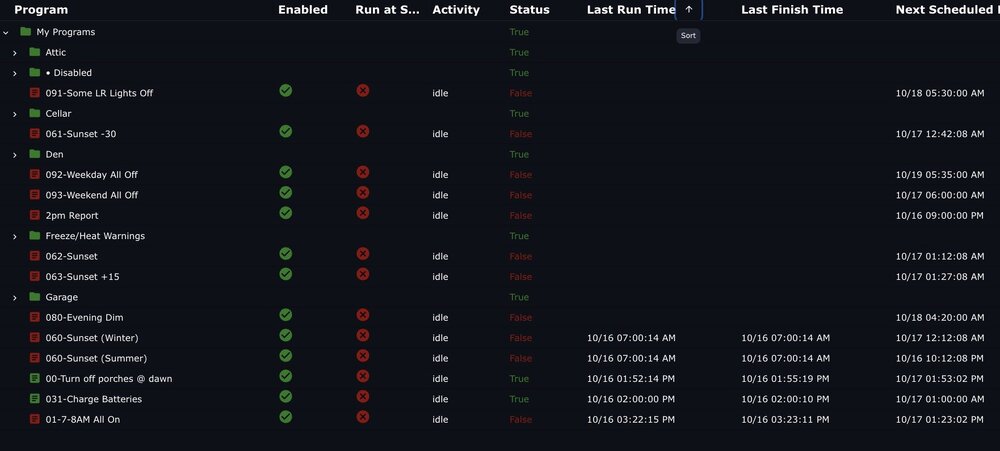Click the red program icon for 091-Some LR Lights Off

tap(34, 93)
